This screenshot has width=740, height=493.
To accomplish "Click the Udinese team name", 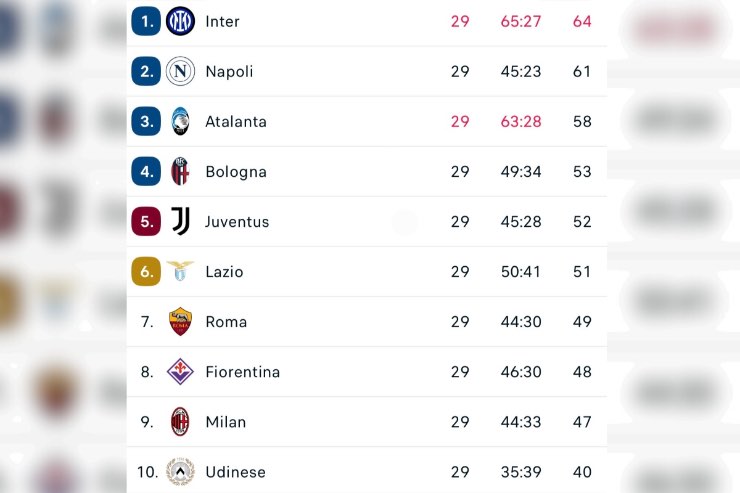I will click(235, 471).
